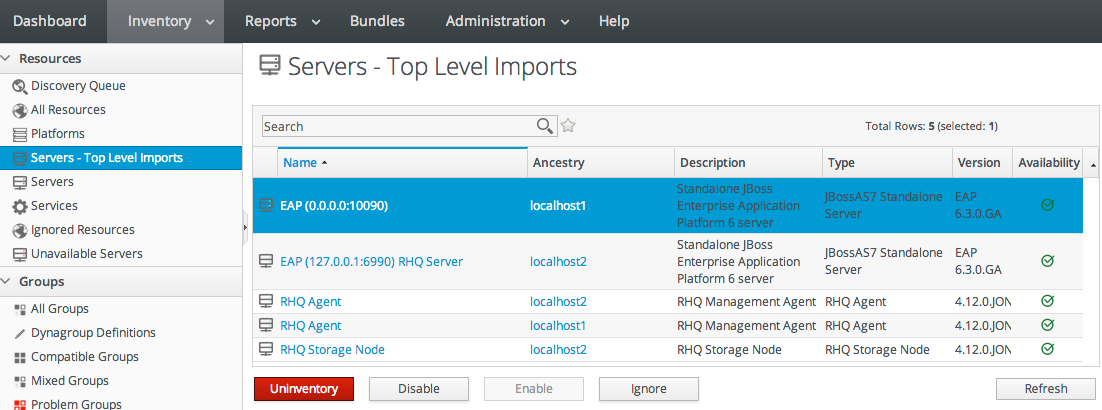Viewport: 1102px width, 410px height.
Task: Click the All Resources globe icon
Action: [19, 110]
